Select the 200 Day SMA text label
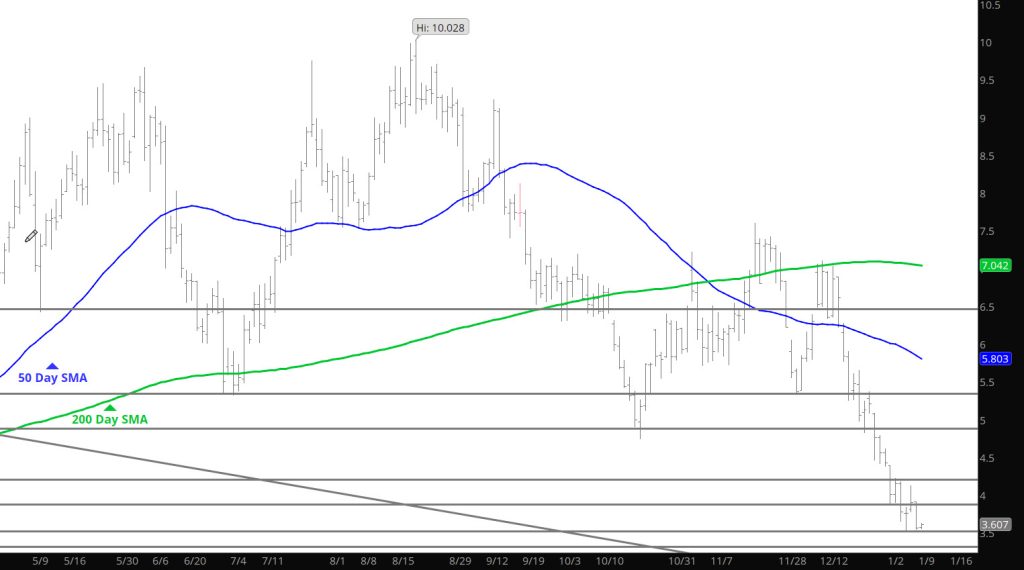 coord(109,420)
